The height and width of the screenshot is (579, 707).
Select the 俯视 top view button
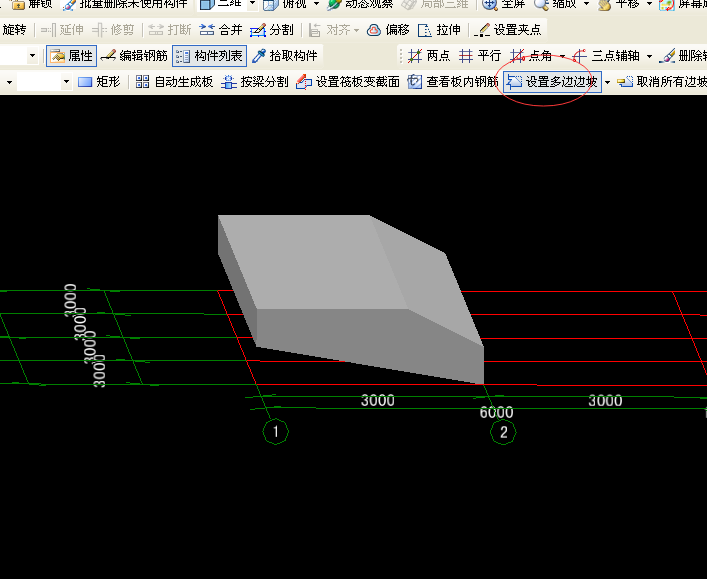[285, 4]
